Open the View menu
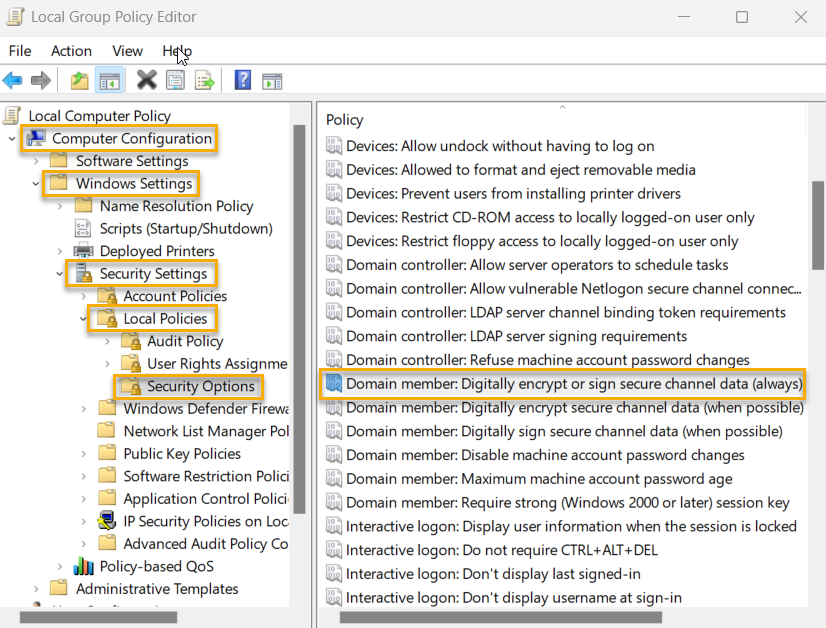 126,50
